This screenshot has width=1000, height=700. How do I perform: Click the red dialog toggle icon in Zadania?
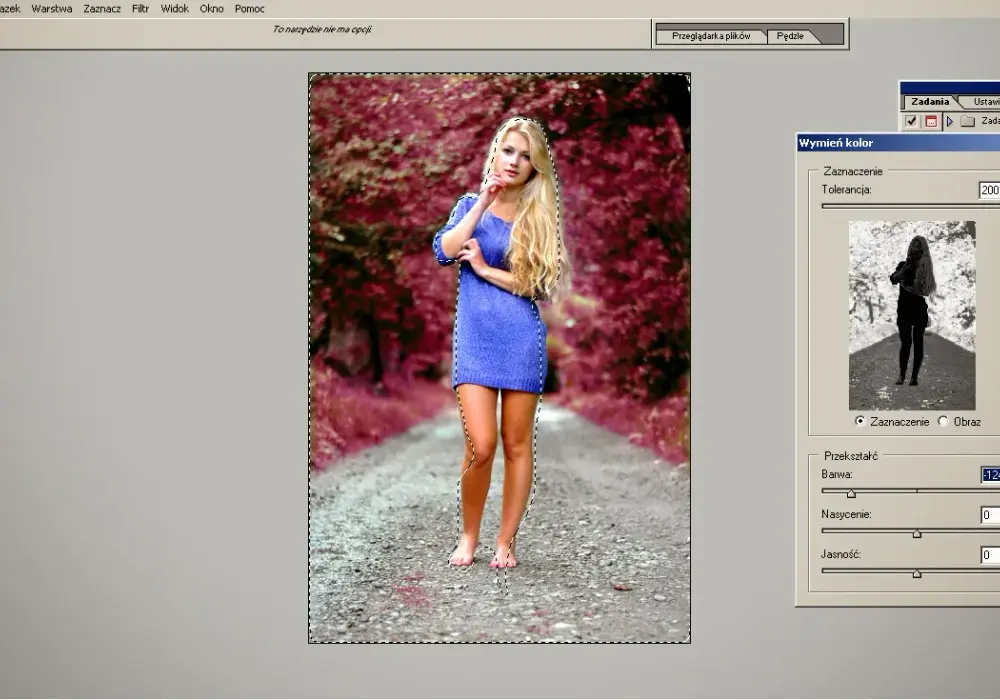[931, 121]
